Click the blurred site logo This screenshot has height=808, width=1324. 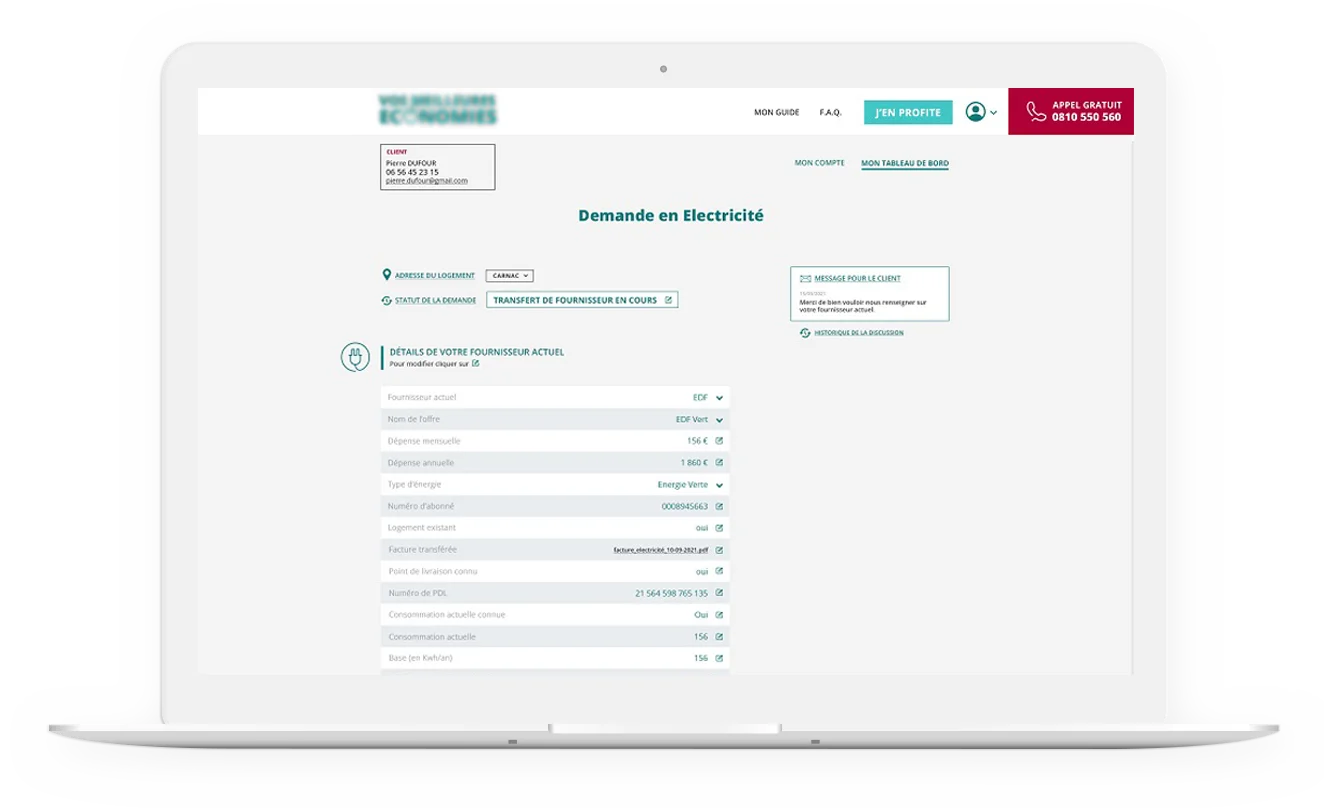[x=438, y=110]
